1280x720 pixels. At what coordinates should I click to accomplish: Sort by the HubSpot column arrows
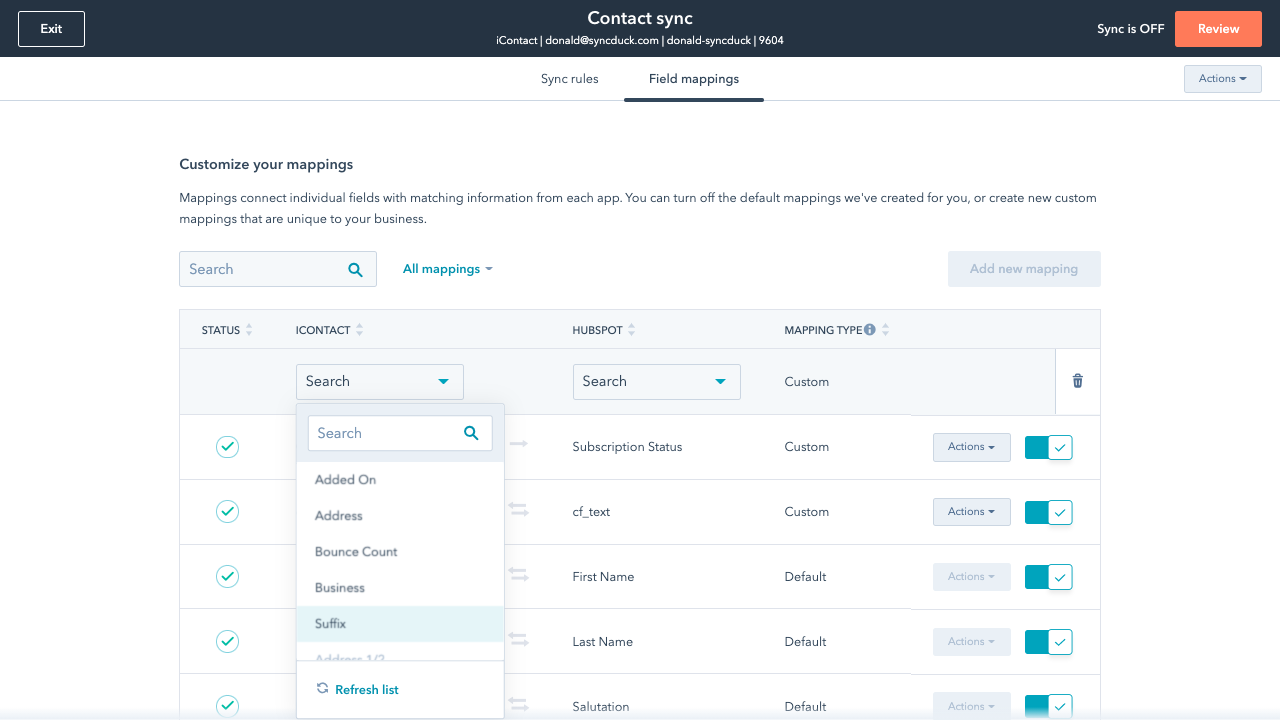point(631,330)
